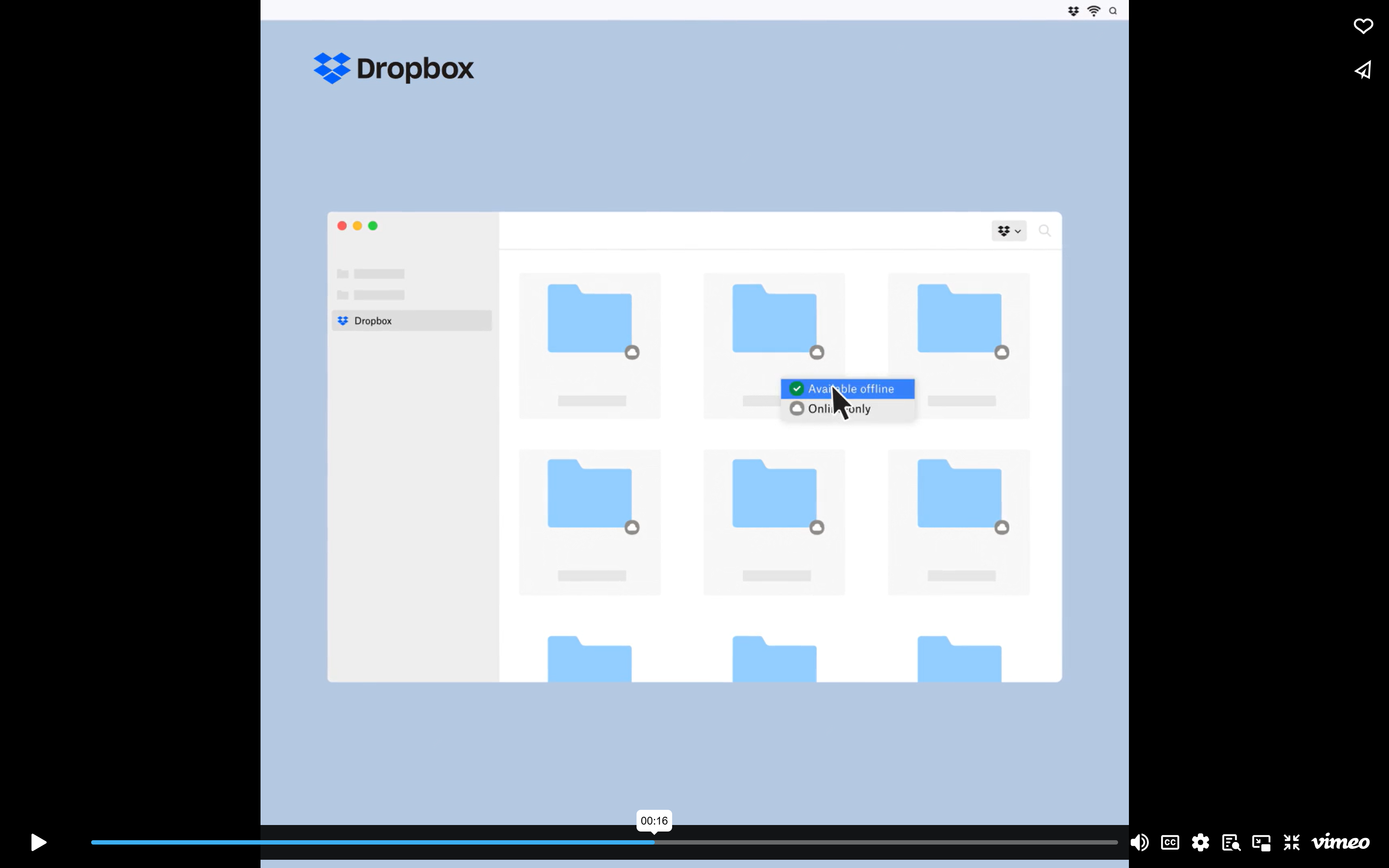The width and height of the screenshot is (1389, 868).
Task: Click the 00:16 timestamp marker
Action: coord(654,820)
